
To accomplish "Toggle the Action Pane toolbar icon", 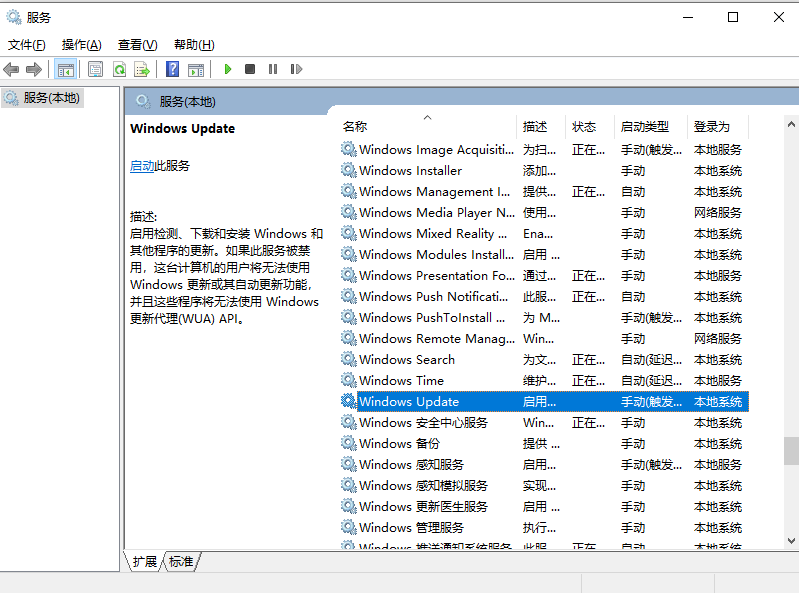I will (x=196, y=69).
